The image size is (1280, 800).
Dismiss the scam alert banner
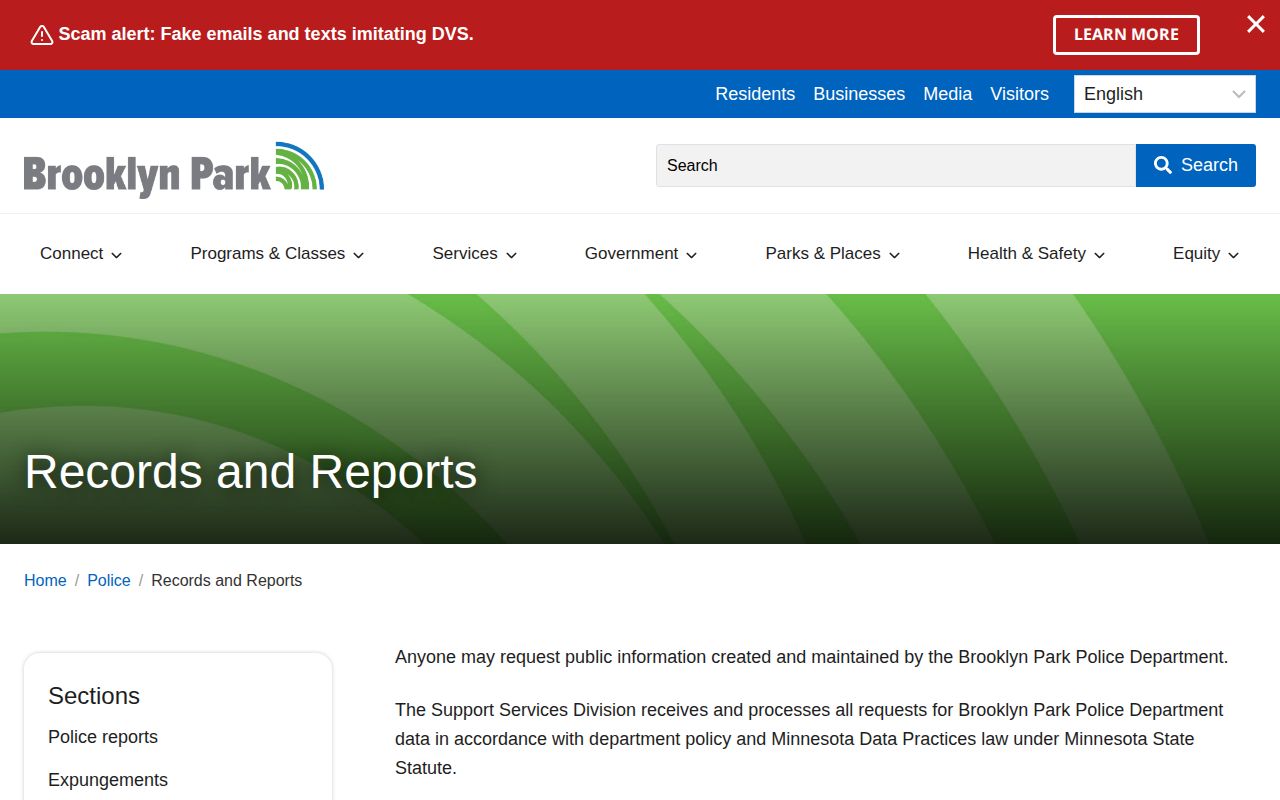[x=1256, y=24]
